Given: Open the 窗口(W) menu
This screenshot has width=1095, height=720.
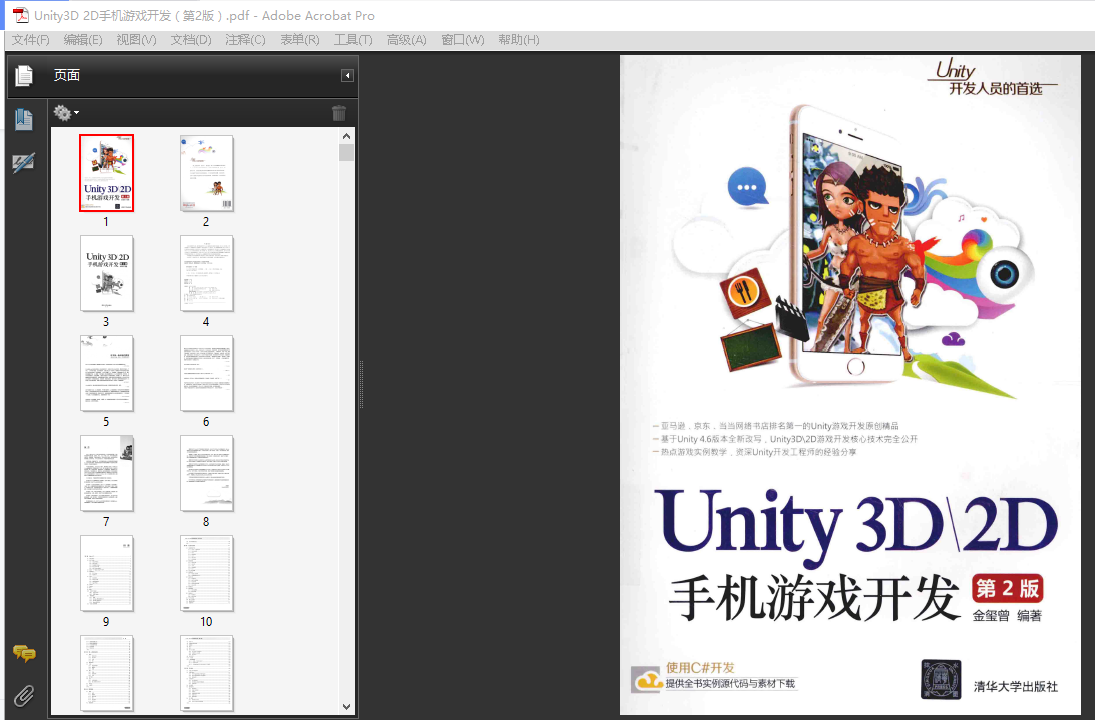Looking at the screenshot, I should pyautogui.click(x=462, y=40).
